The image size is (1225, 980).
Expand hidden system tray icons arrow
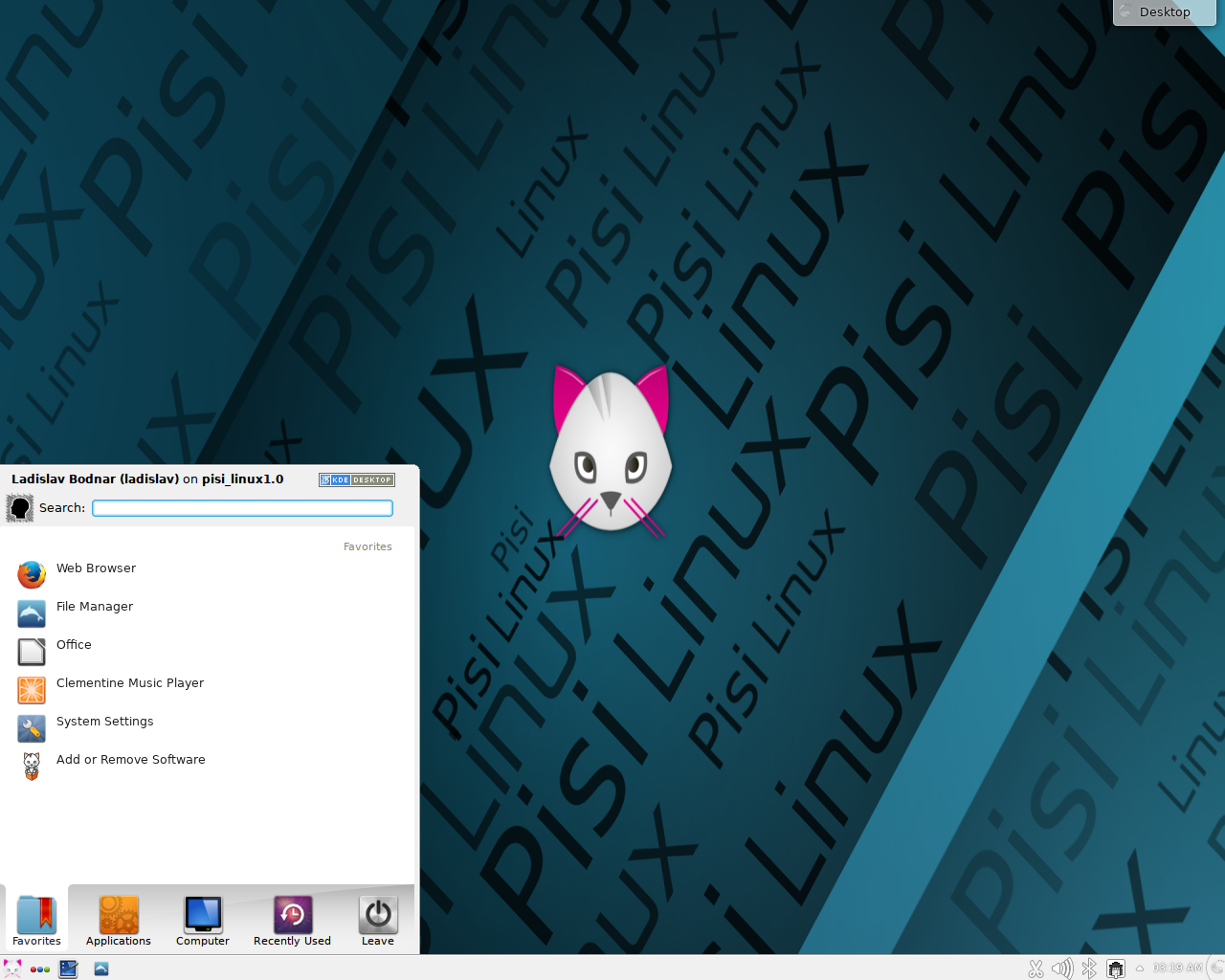(1140, 969)
